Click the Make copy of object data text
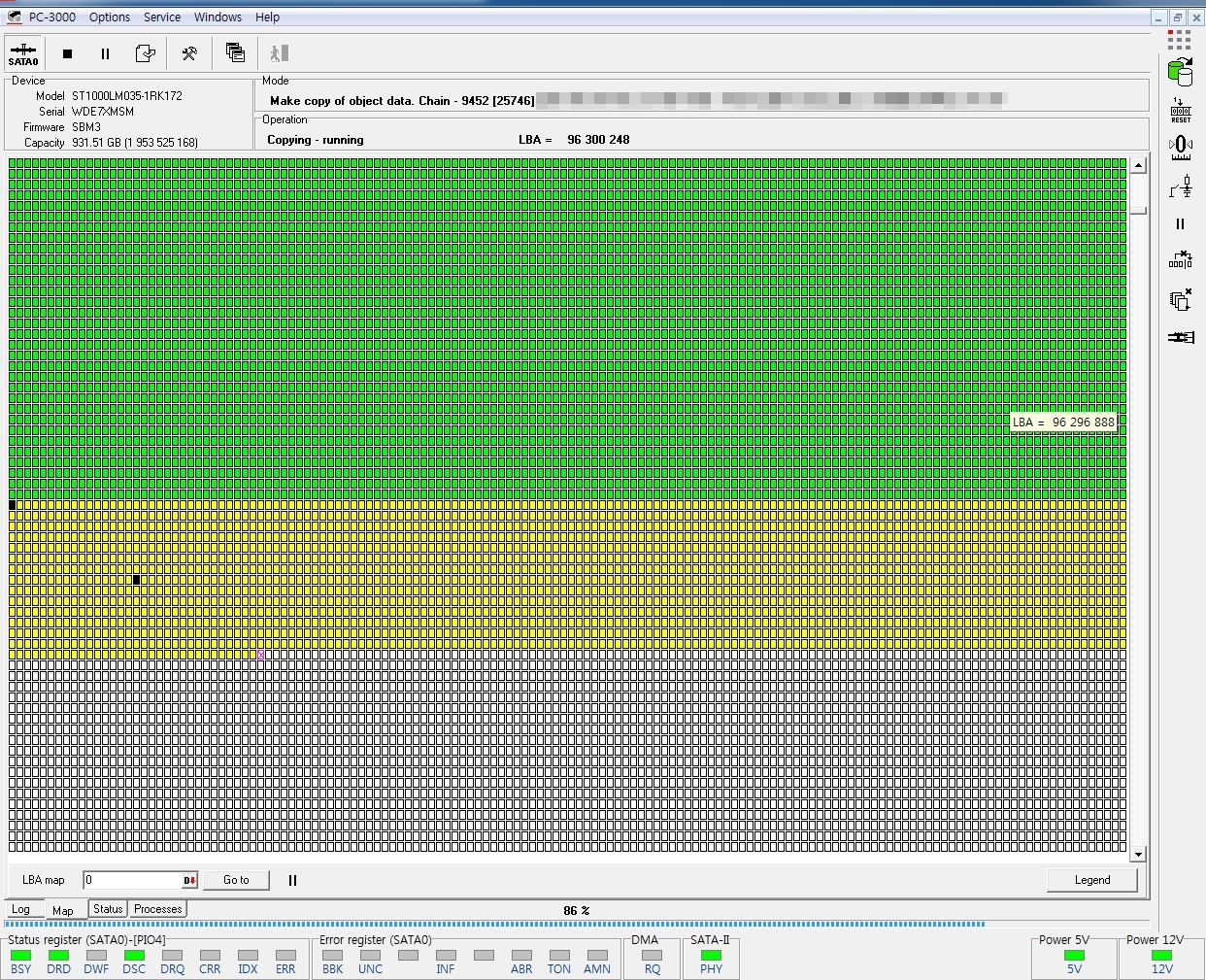The image size is (1206, 980). [x=343, y=101]
